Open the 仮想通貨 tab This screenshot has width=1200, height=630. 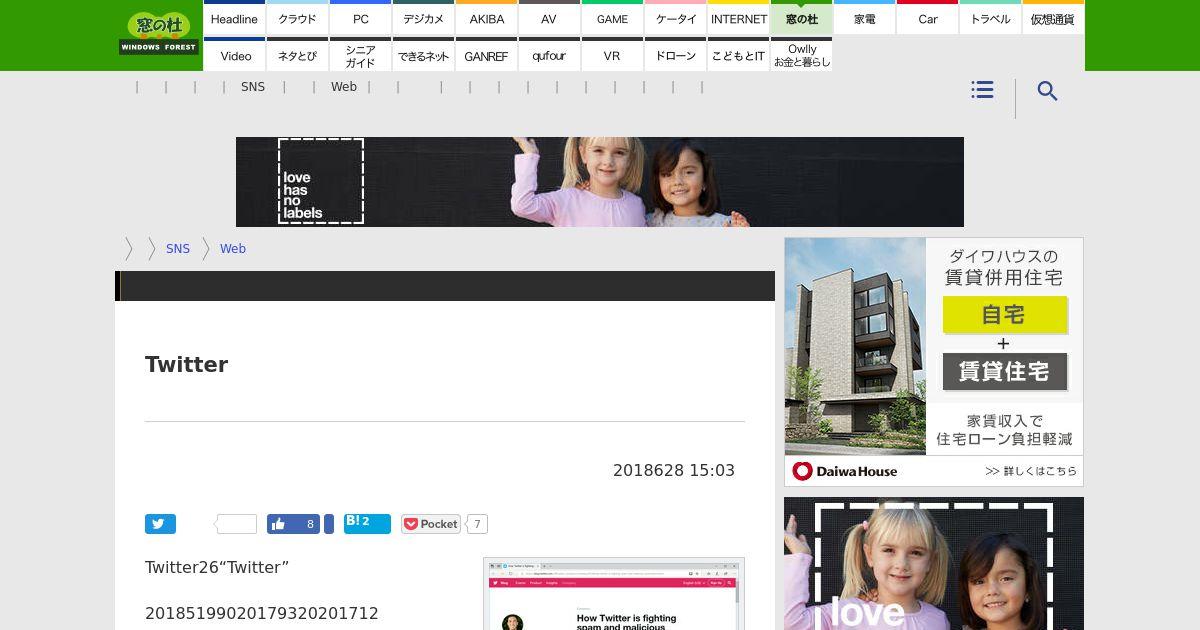[1053, 18]
